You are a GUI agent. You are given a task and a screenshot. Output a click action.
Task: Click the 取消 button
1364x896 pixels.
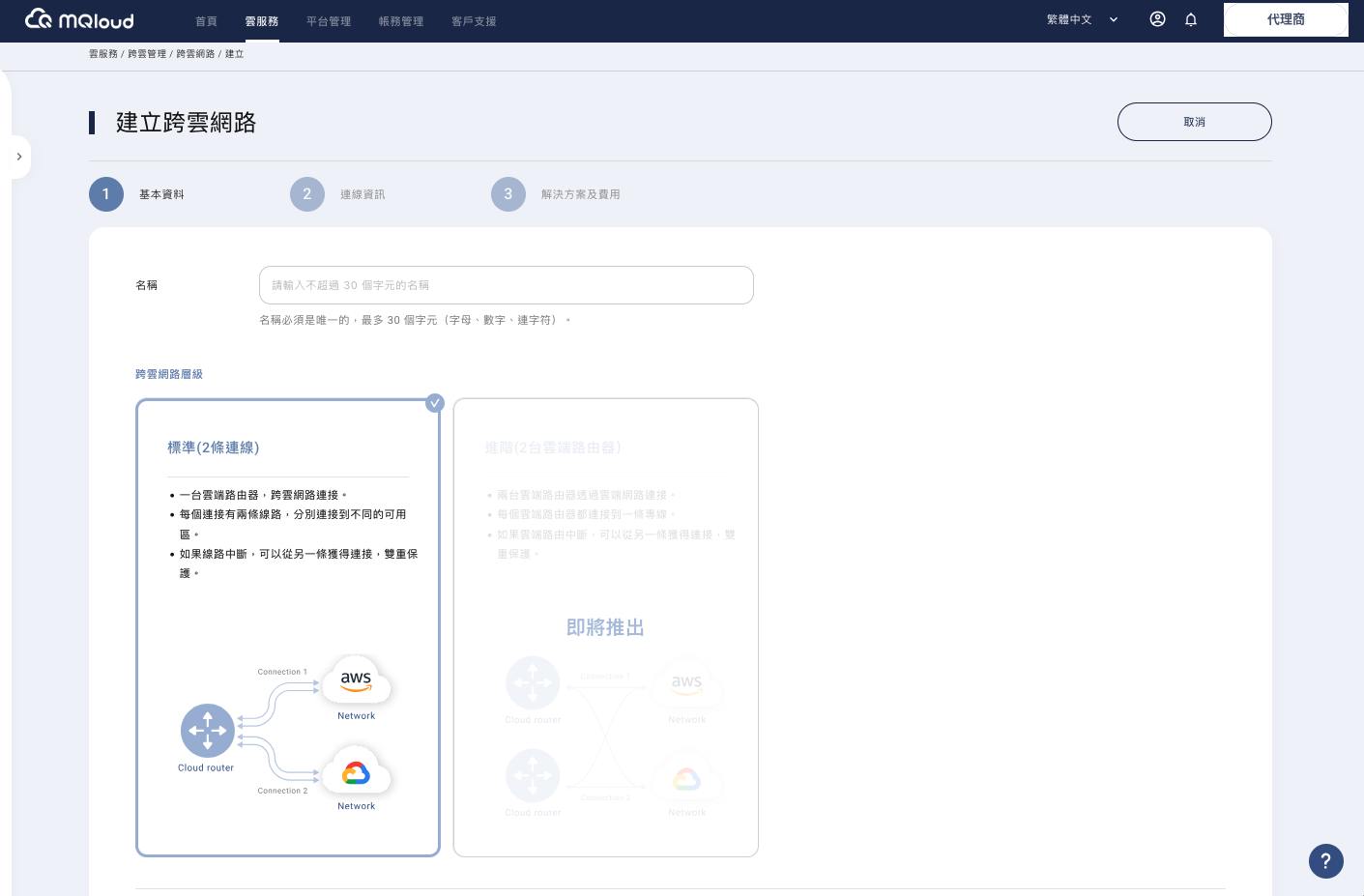point(1195,122)
